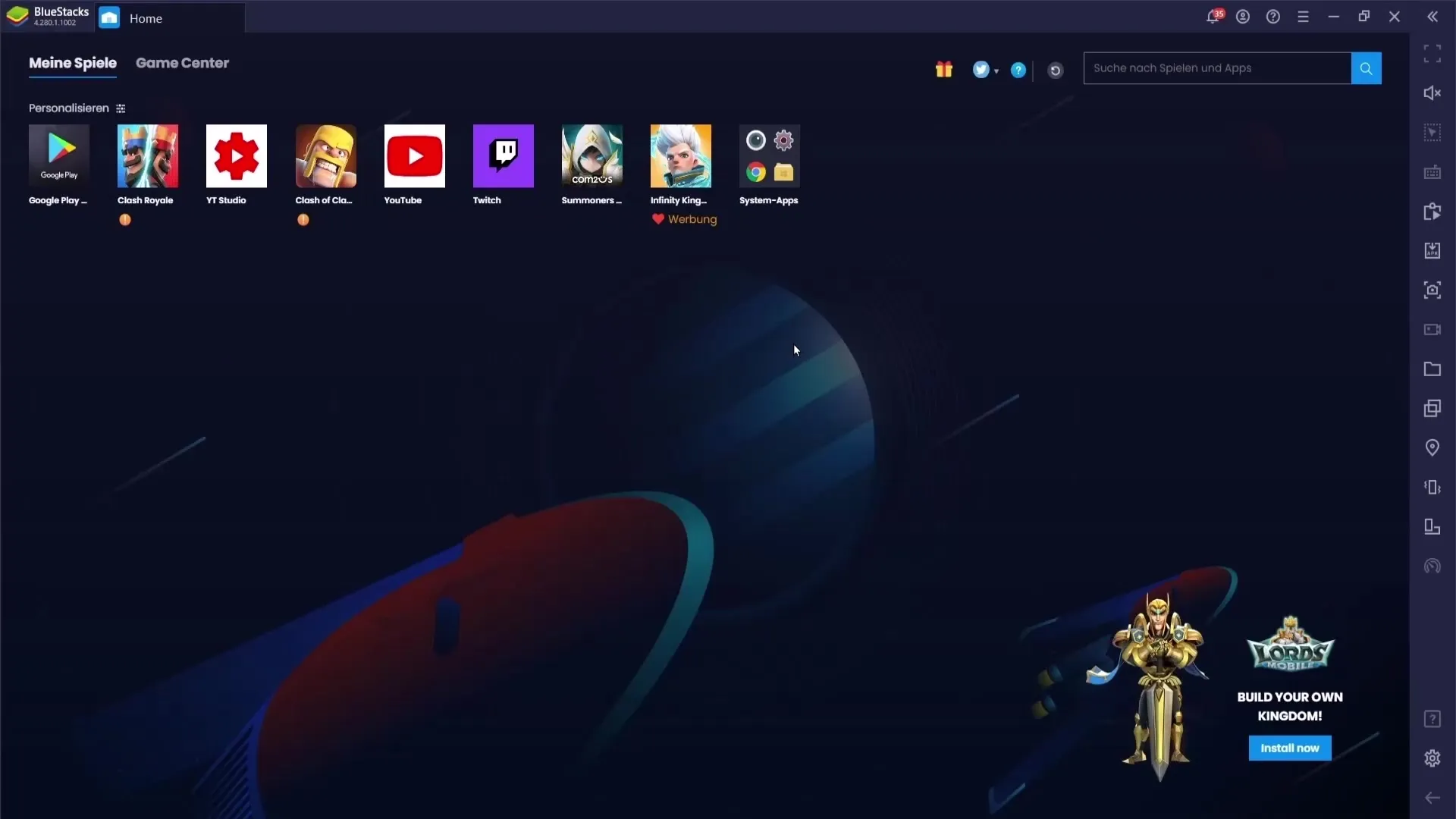The height and width of the screenshot is (819, 1456).
Task: Open the multi-instance manager in sidebar
Action: (1432, 408)
